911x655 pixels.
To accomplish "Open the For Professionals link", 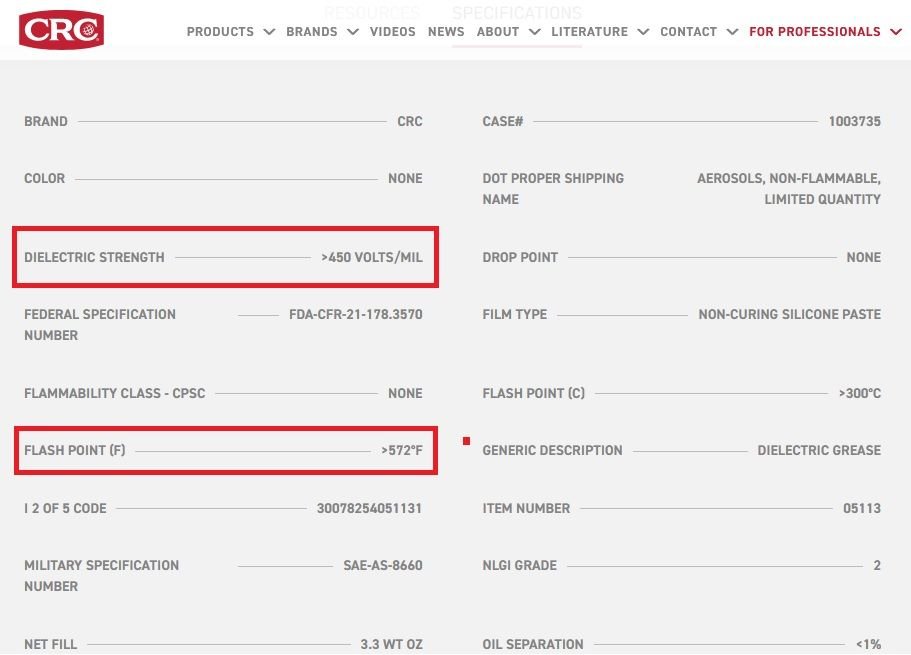I will click(x=815, y=32).
